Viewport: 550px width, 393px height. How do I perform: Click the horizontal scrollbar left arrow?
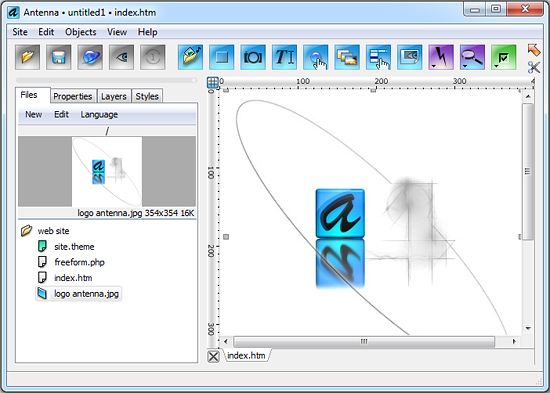pos(226,341)
